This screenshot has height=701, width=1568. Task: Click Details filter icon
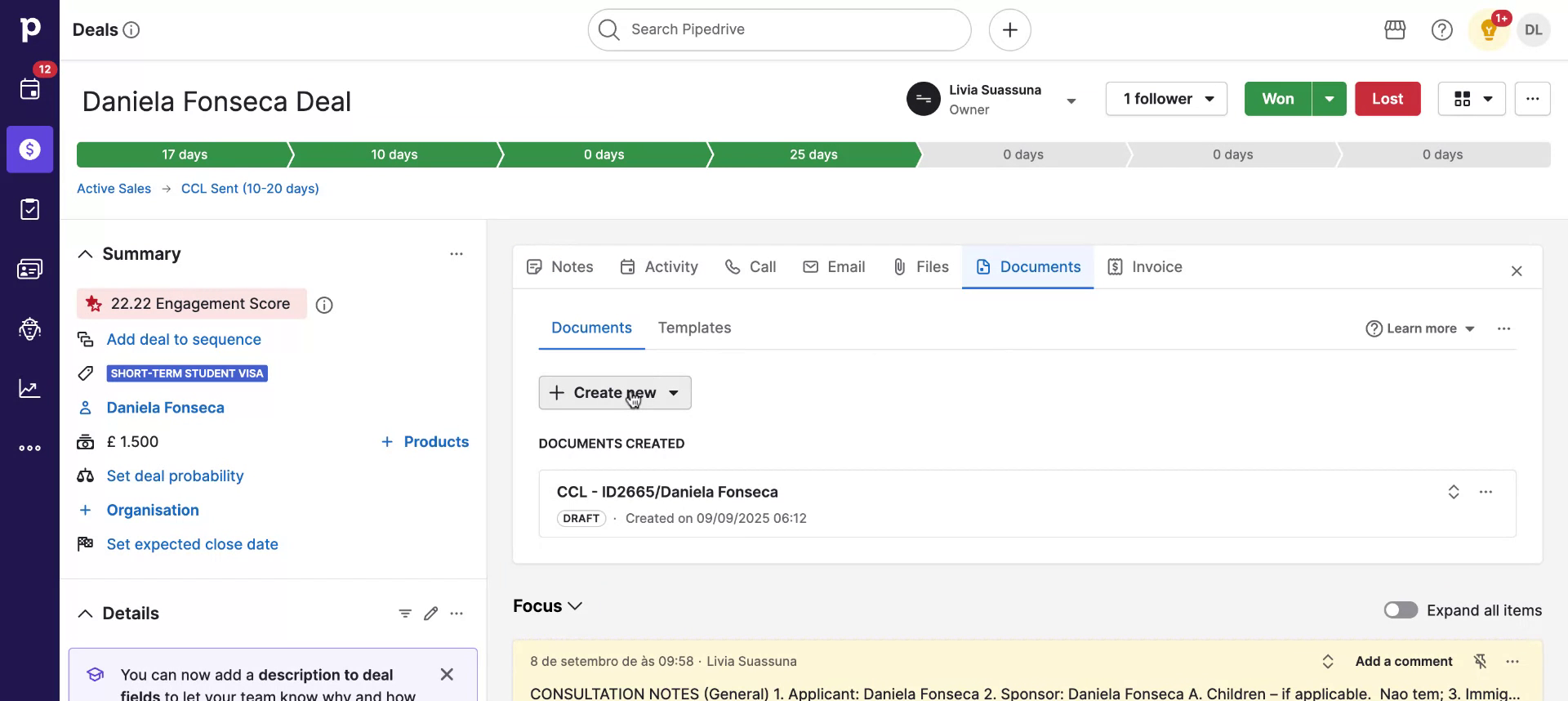(x=405, y=614)
